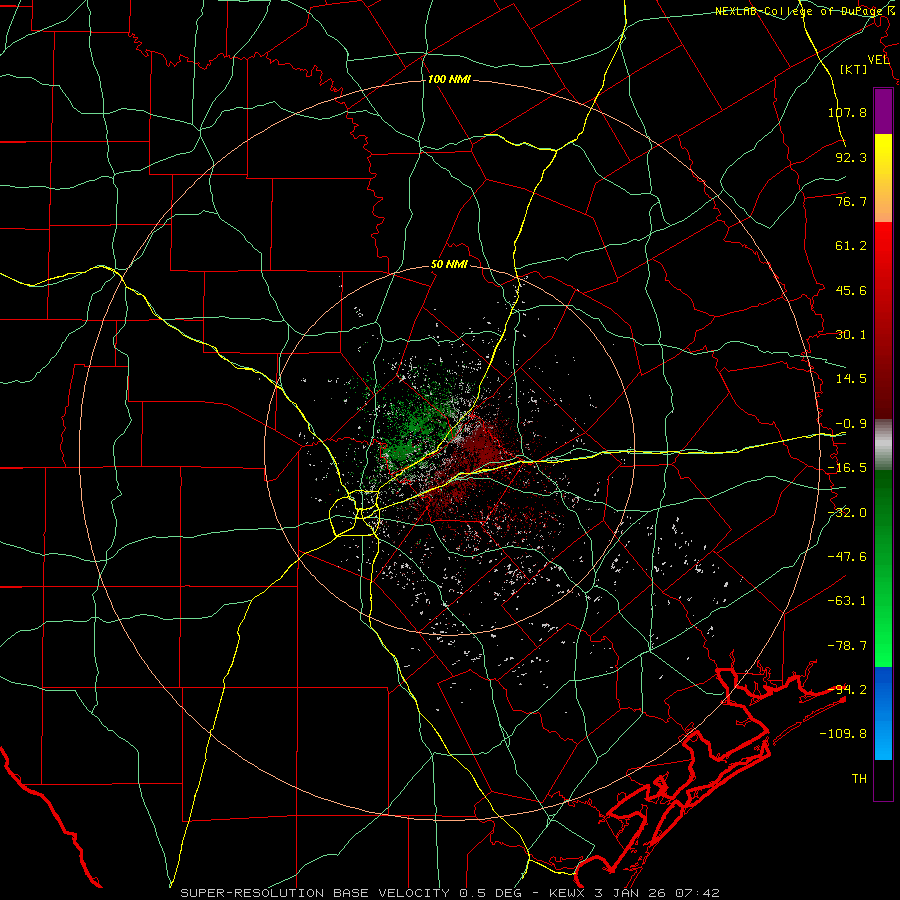Click the gray near-zero band of color scale
The width and height of the screenshot is (900, 900).
pyautogui.click(x=883, y=445)
